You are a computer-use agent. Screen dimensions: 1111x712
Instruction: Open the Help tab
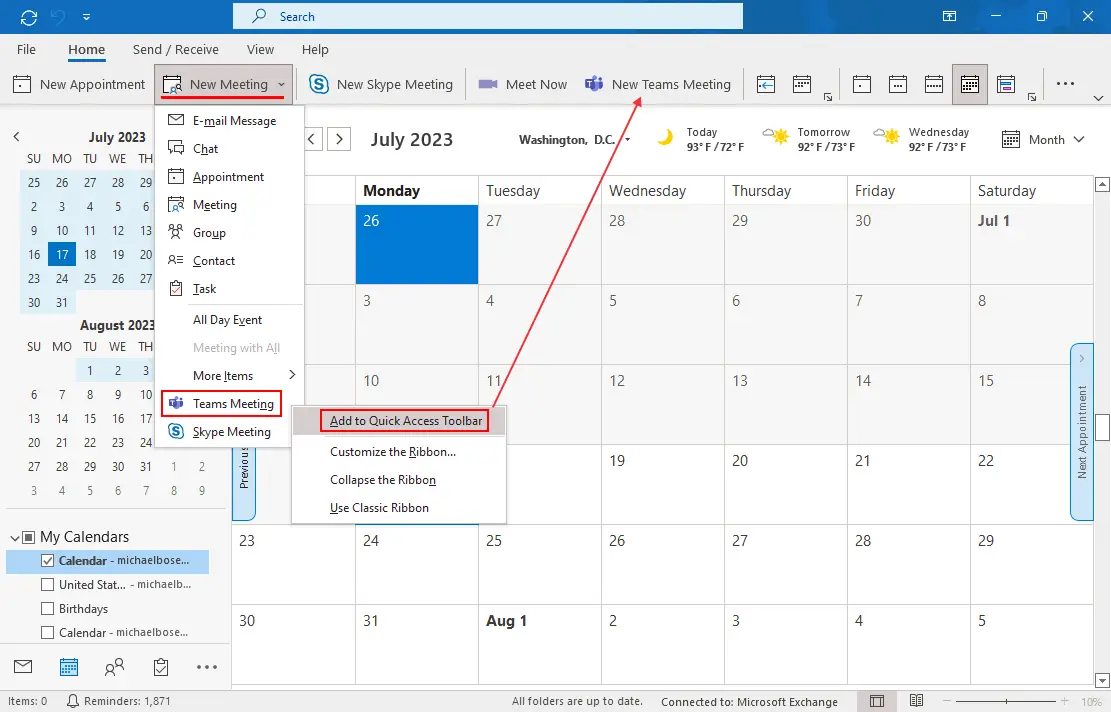315,50
